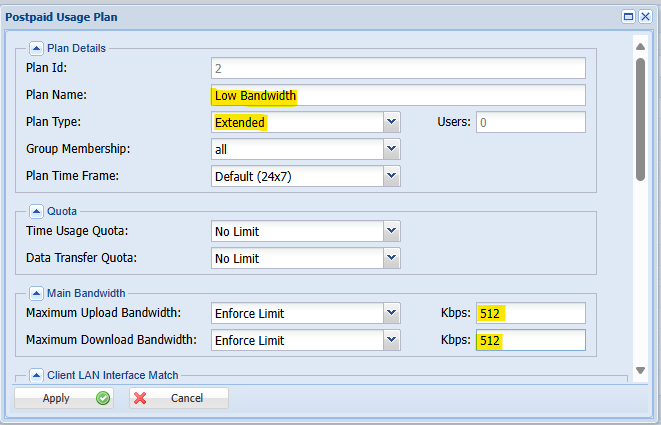Open the Group Membership dropdown

coord(392,149)
